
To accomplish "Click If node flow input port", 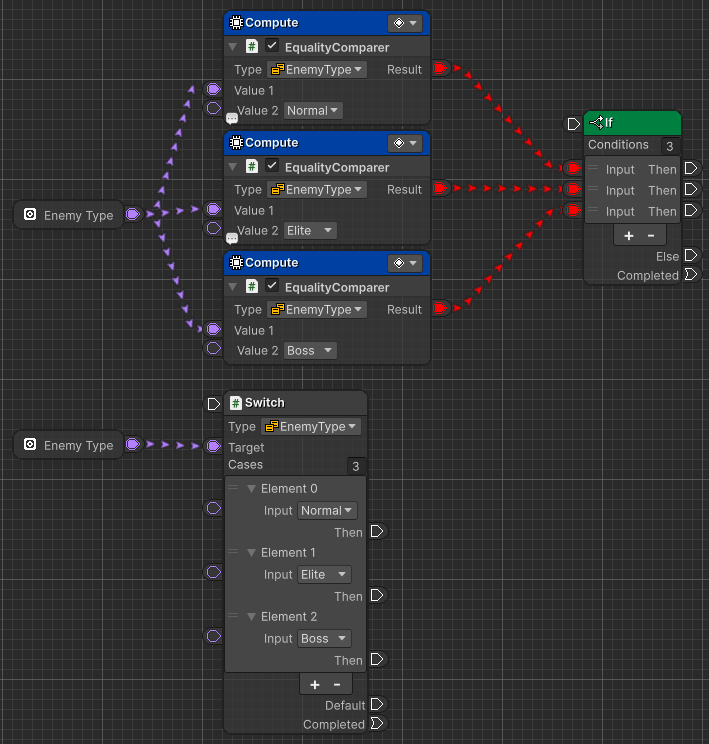I will (574, 124).
